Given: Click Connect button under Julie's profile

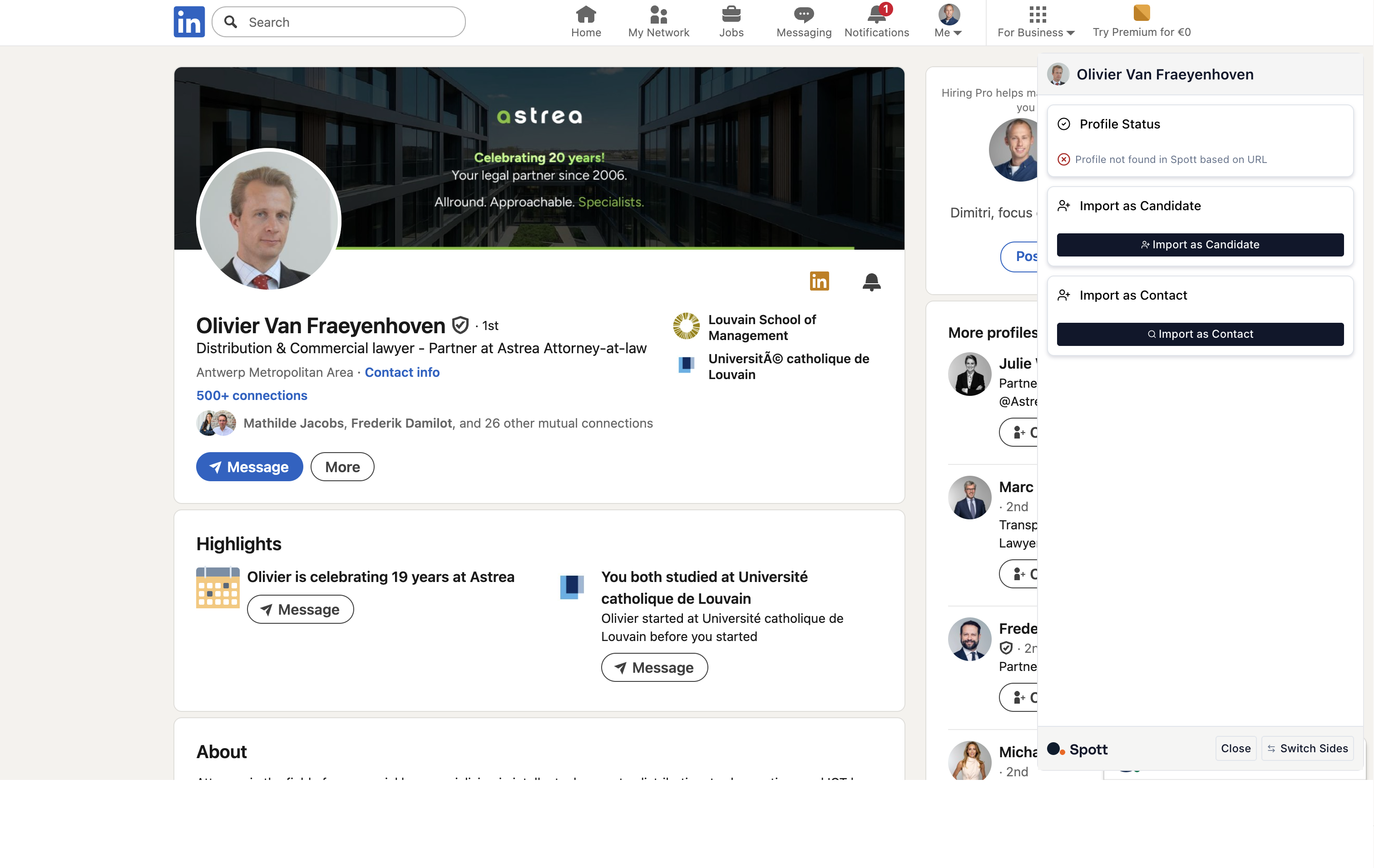Looking at the screenshot, I should pyautogui.click(x=1018, y=432).
